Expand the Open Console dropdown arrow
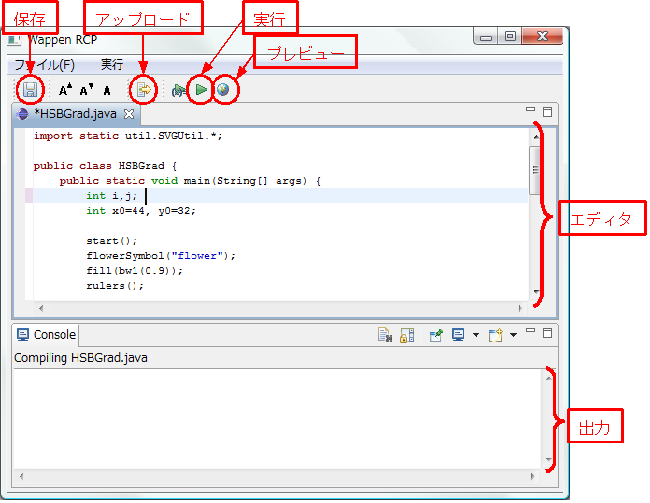The height and width of the screenshot is (503, 650). (513, 335)
